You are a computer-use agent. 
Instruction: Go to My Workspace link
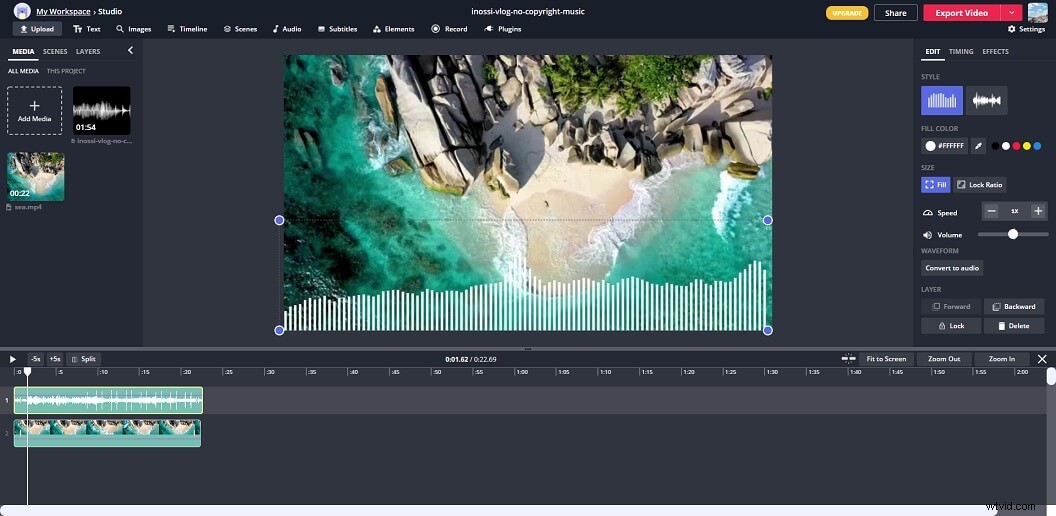point(63,11)
